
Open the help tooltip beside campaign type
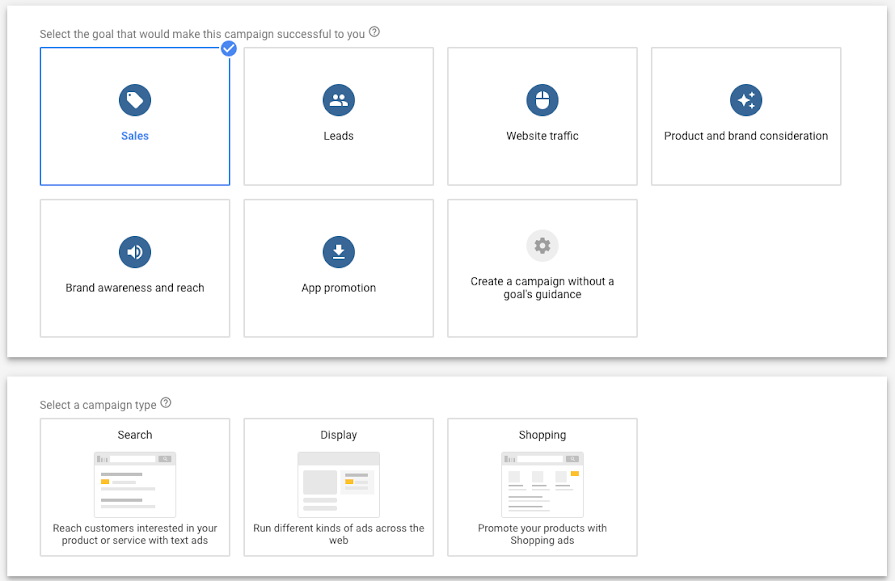[x=167, y=404]
